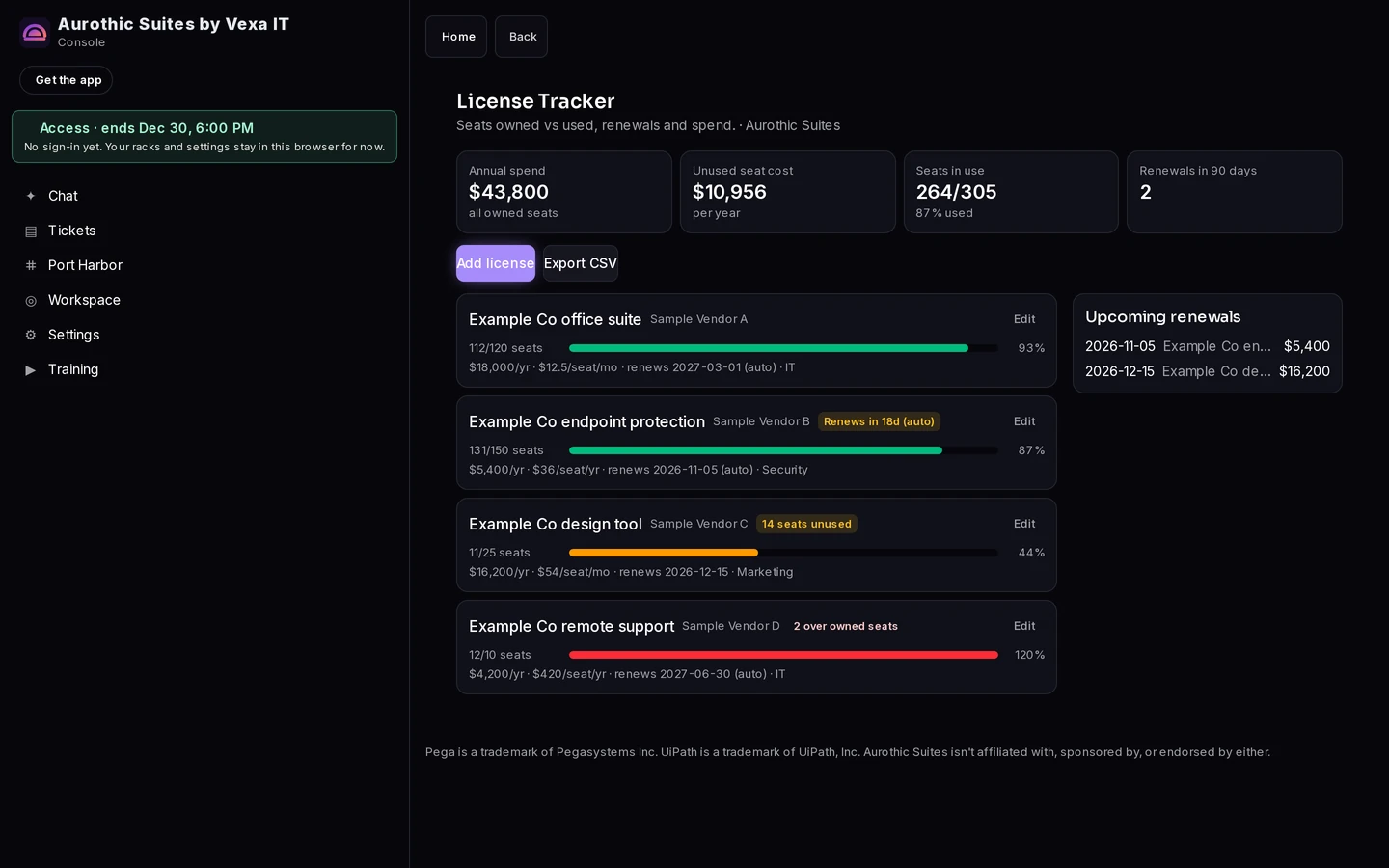The width and height of the screenshot is (1389, 868).
Task: Open Port Harbor from sidebar
Action: pyautogui.click(x=85, y=265)
